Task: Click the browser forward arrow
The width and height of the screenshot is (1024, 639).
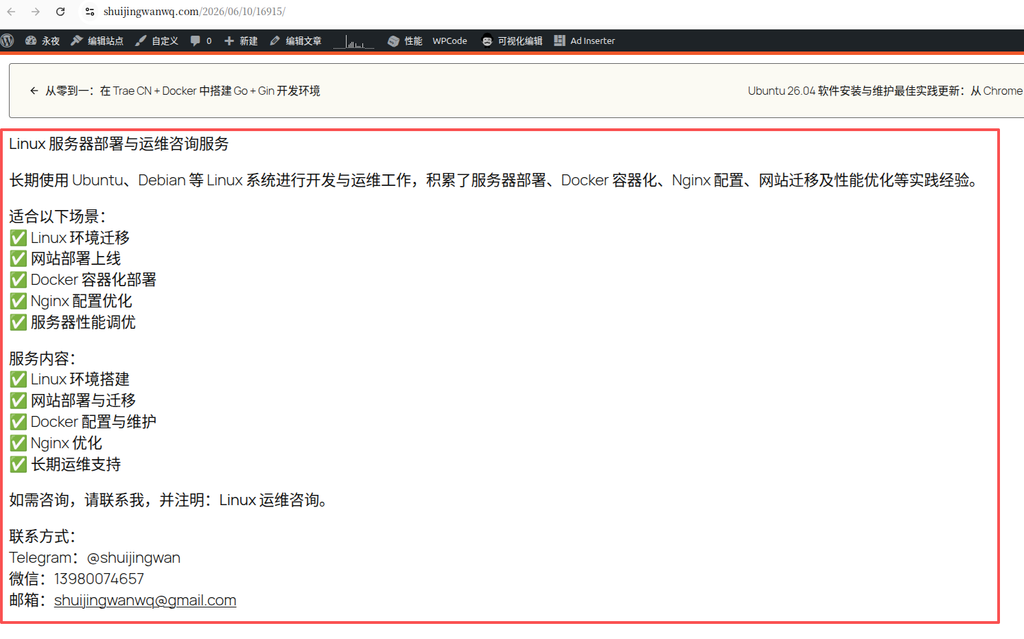Action: click(x=35, y=12)
